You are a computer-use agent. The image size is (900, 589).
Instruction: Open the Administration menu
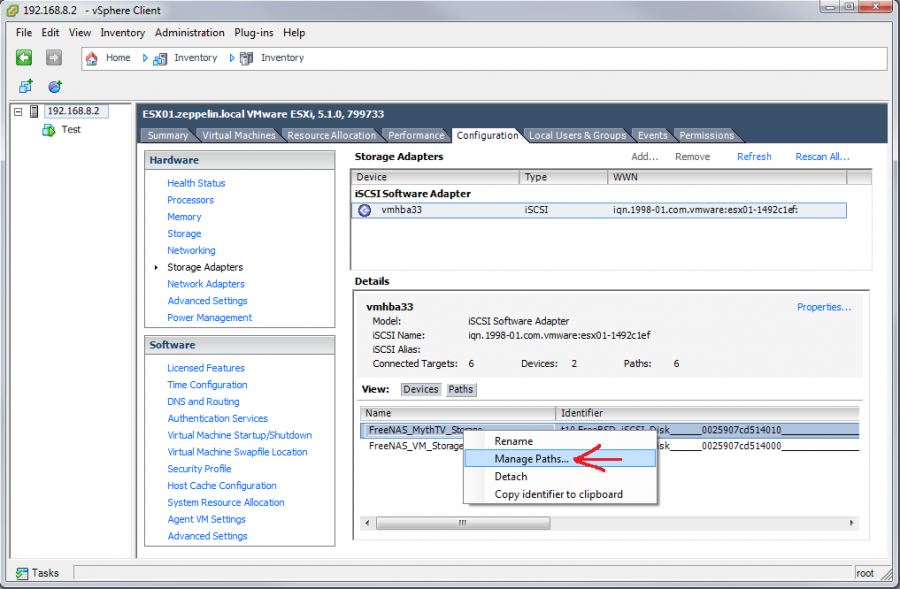(x=189, y=33)
